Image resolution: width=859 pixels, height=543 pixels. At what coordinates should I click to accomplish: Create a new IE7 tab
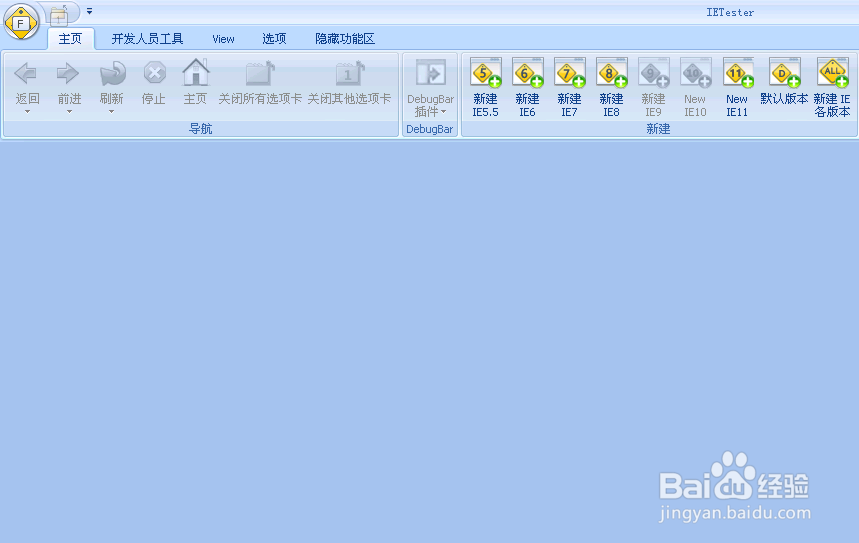coord(569,88)
